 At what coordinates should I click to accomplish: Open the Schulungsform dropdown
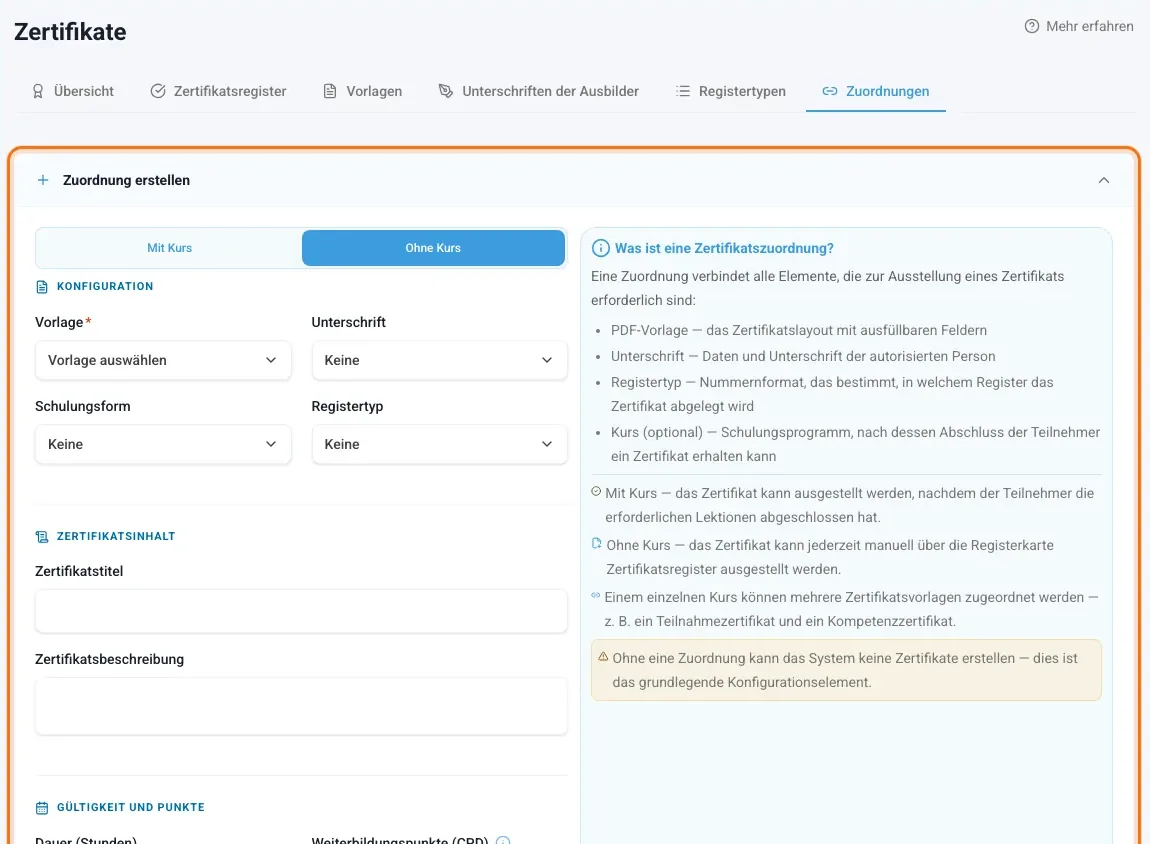pyautogui.click(x=163, y=444)
